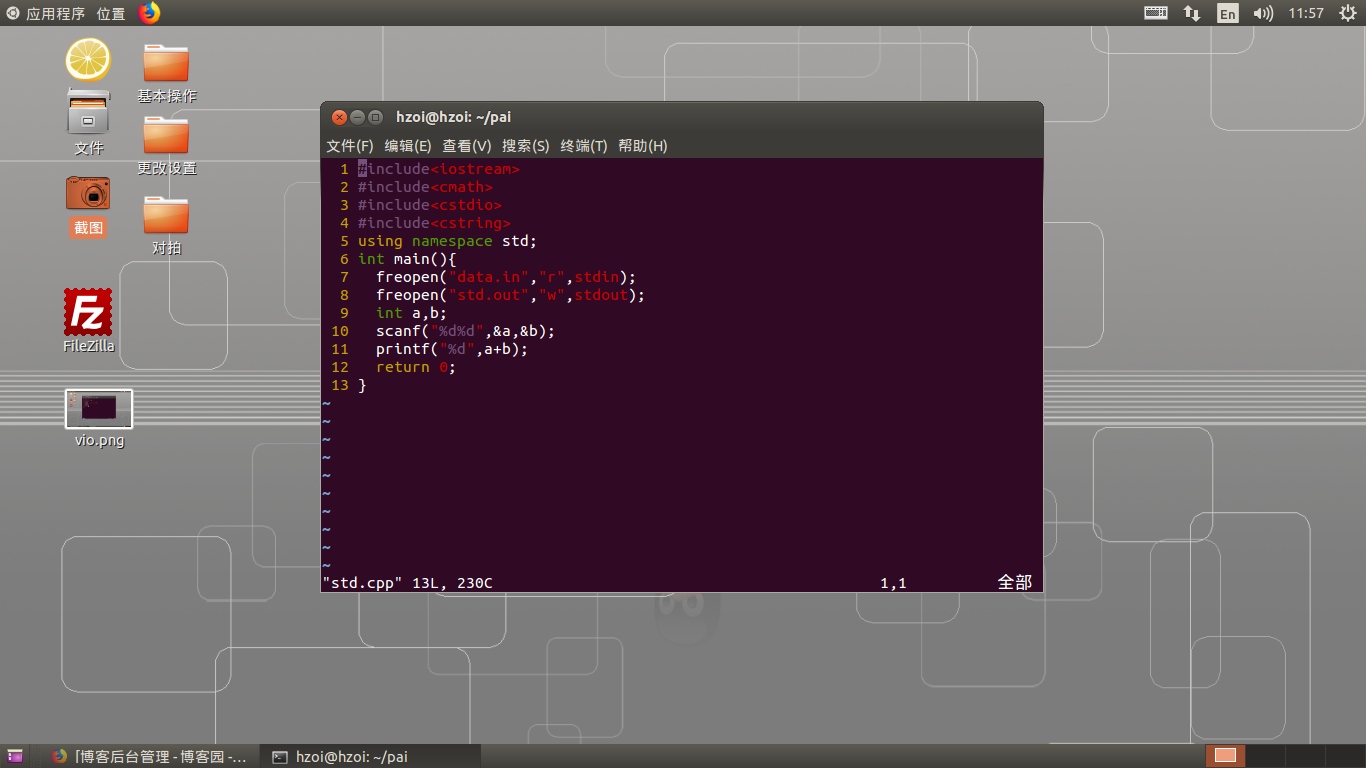
Task: Click the 'return 0;' line
Action: pyautogui.click(x=416, y=367)
